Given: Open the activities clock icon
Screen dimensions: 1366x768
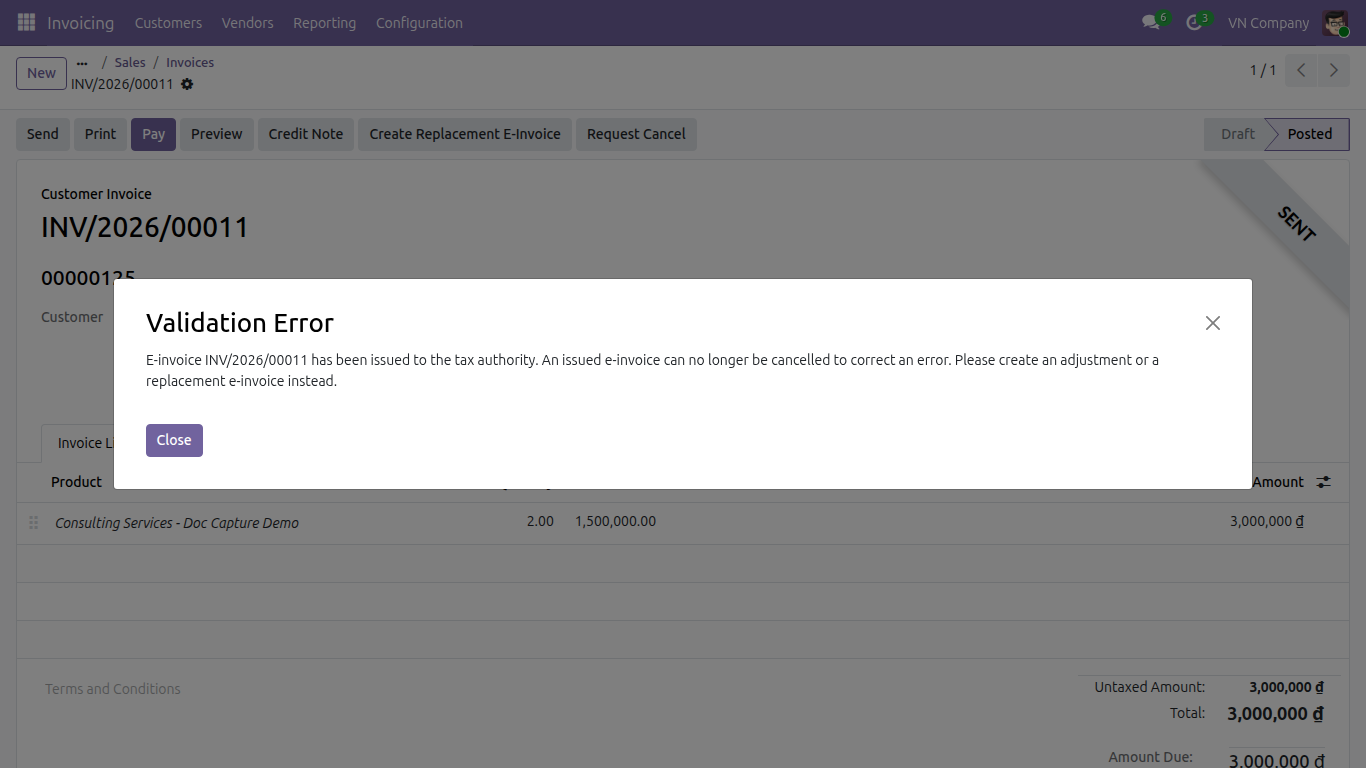Looking at the screenshot, I should (1193, 22).
